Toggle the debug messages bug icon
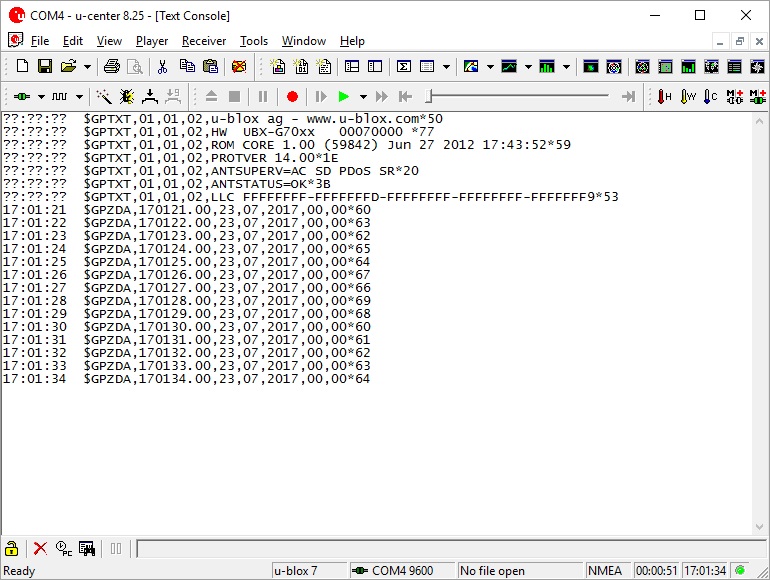Screen dimensions: 770x580 pos(127,97)
